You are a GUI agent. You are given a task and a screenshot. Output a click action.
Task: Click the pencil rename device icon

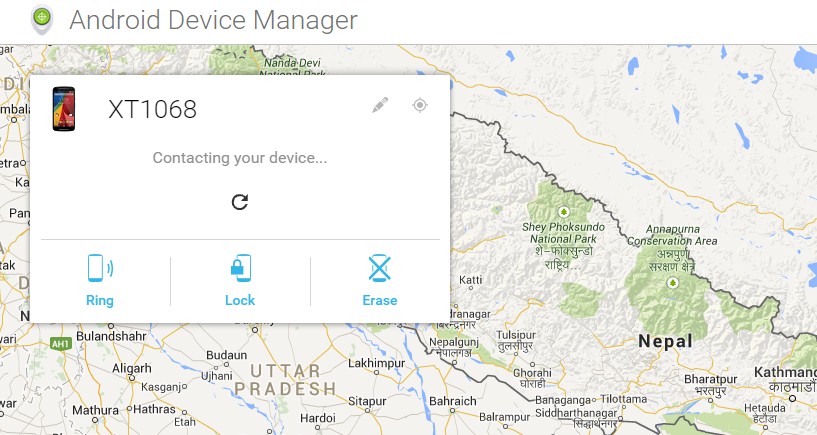(x=380, y=105)
